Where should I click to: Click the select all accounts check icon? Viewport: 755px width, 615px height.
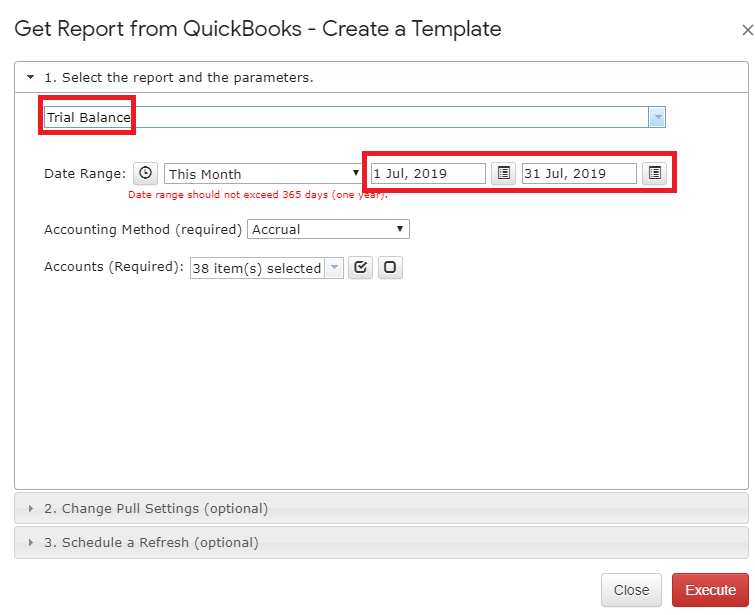(361, 267)
